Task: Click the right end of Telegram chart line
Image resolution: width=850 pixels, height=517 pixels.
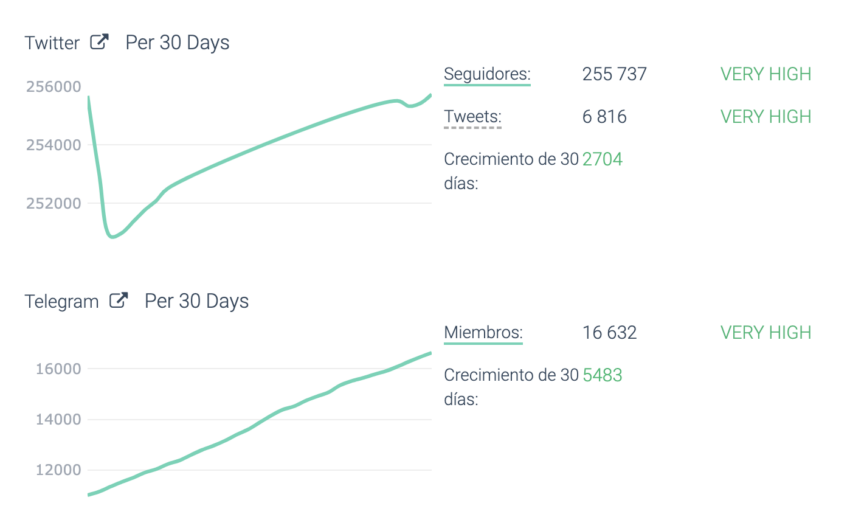Action: point(430,353)
